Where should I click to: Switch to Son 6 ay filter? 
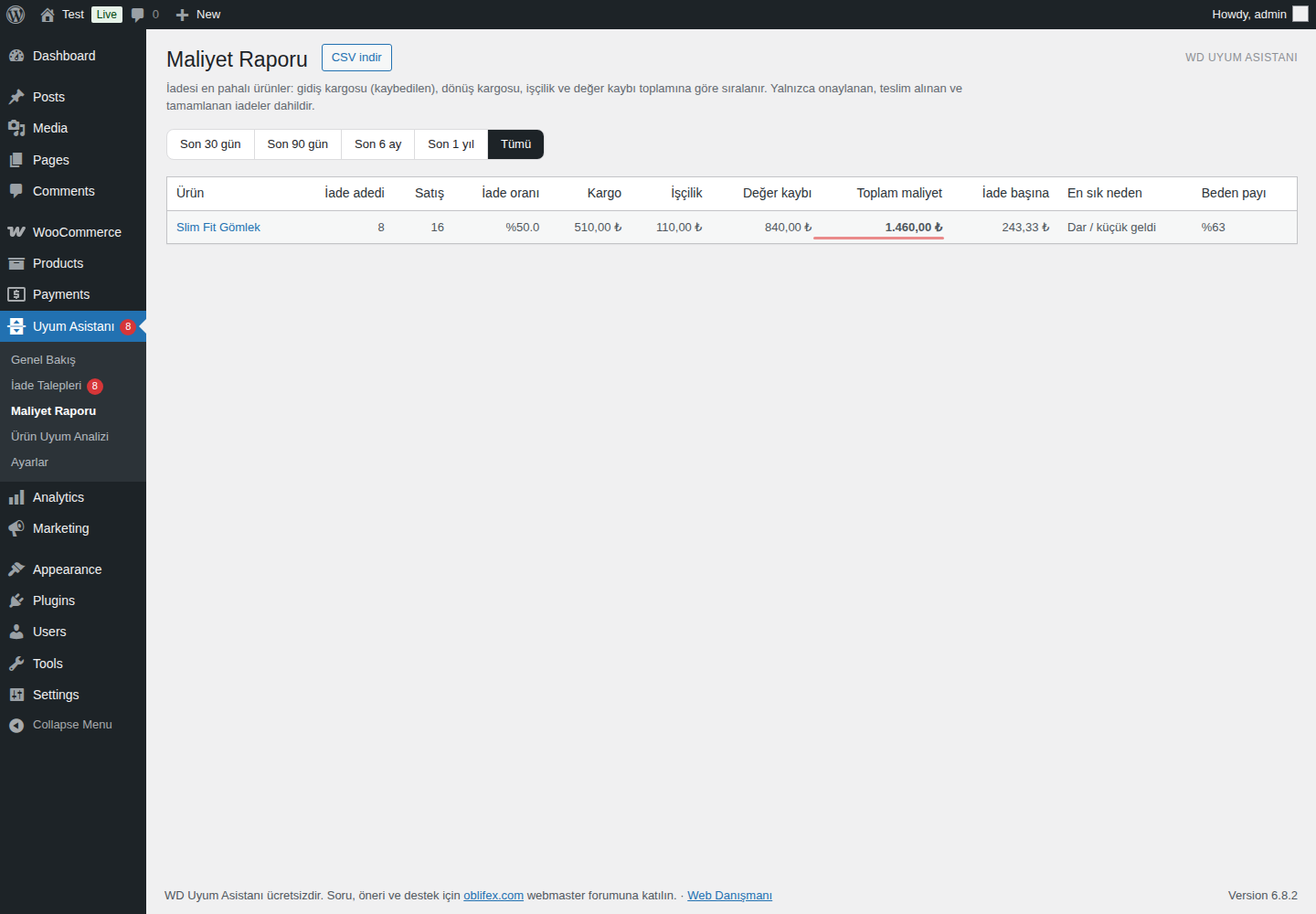click(x=378, y=144)
